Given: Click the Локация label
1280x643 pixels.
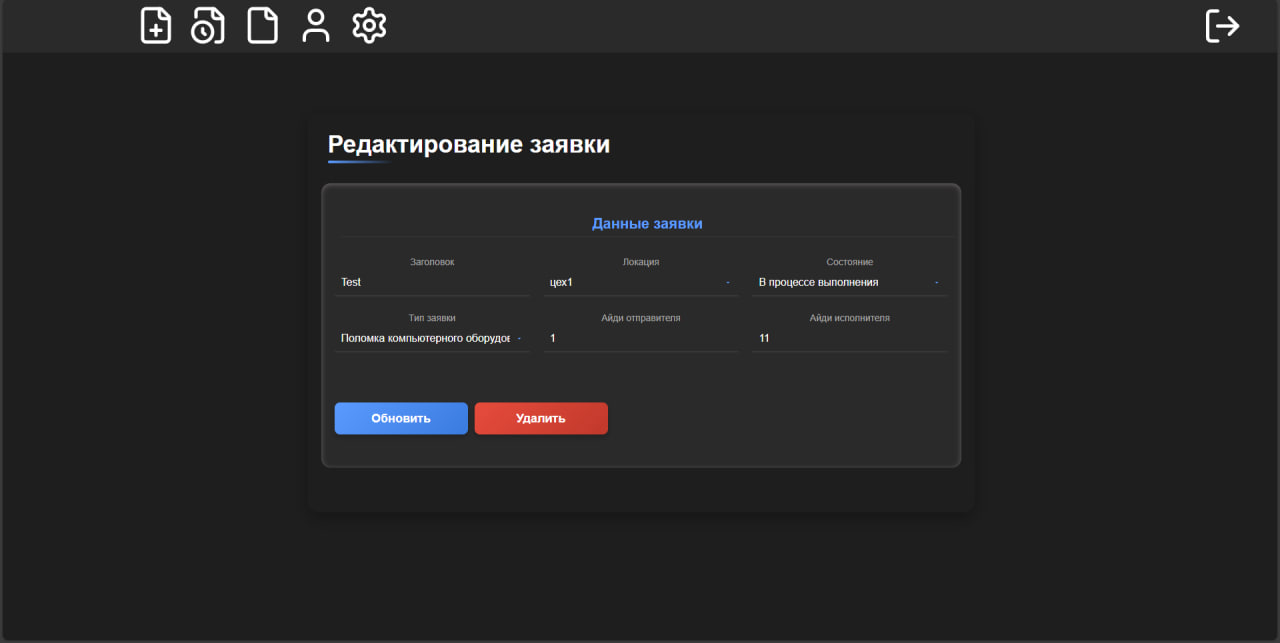Looking at the screenshot, I should pos(641,262).
